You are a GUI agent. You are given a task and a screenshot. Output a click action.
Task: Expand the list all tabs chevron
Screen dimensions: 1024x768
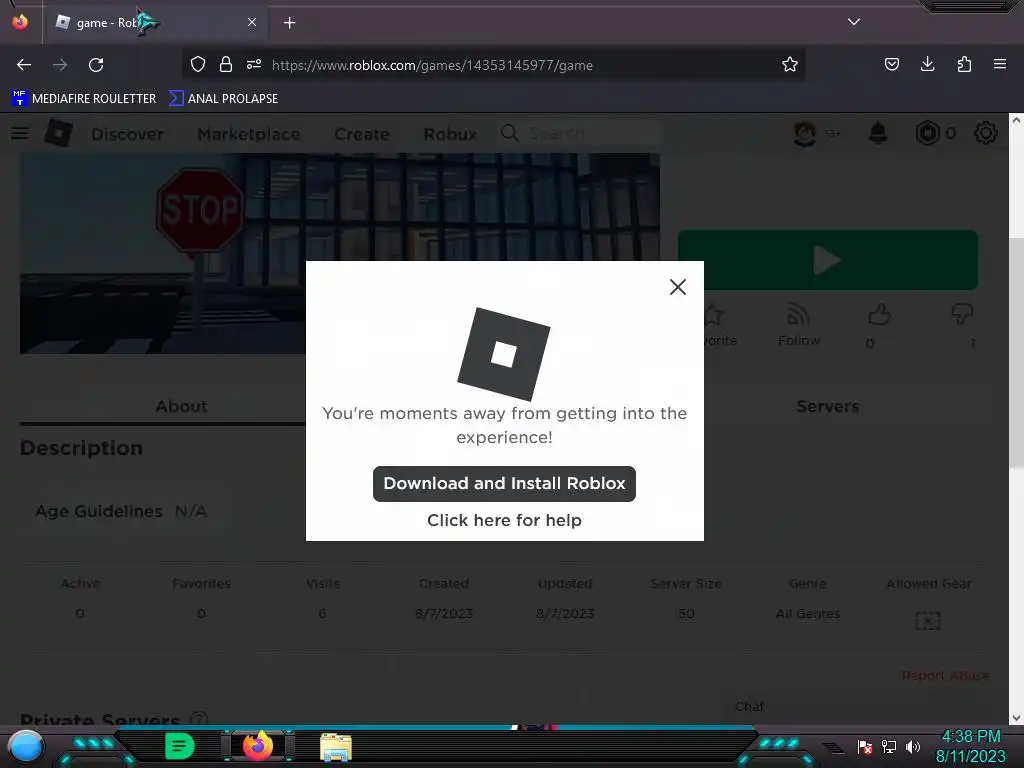click(x=854, y=22)
